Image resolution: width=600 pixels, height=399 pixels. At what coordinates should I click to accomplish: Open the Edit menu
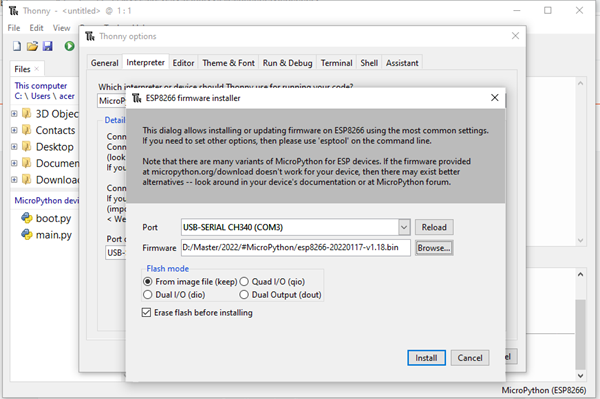36,28
